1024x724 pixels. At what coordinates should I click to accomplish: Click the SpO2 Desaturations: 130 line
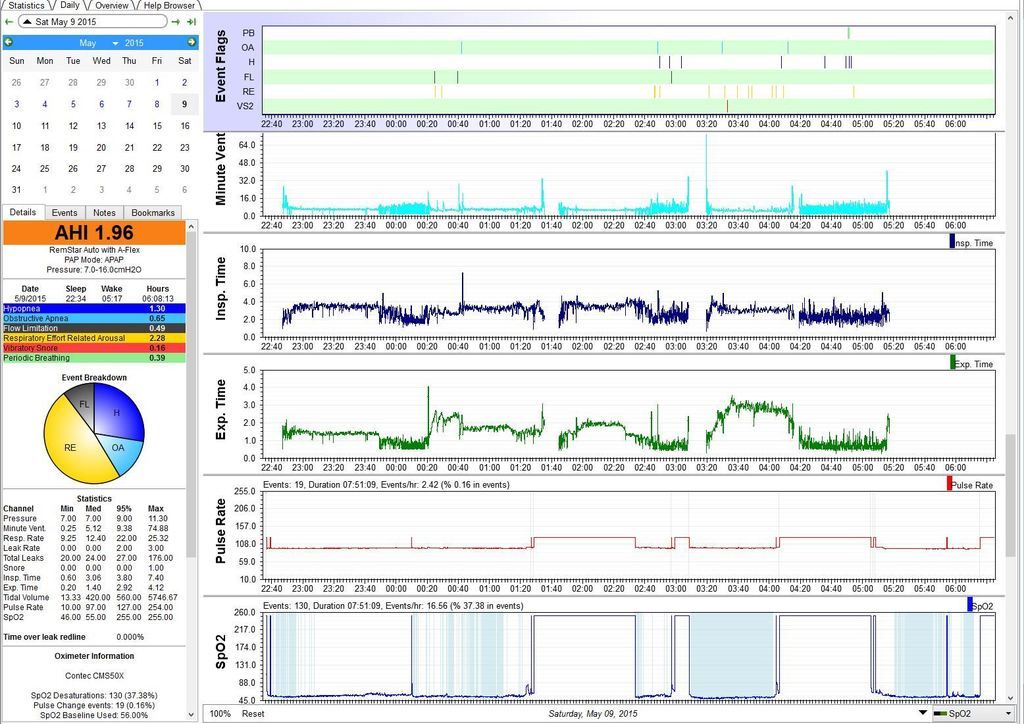[94, 695]
